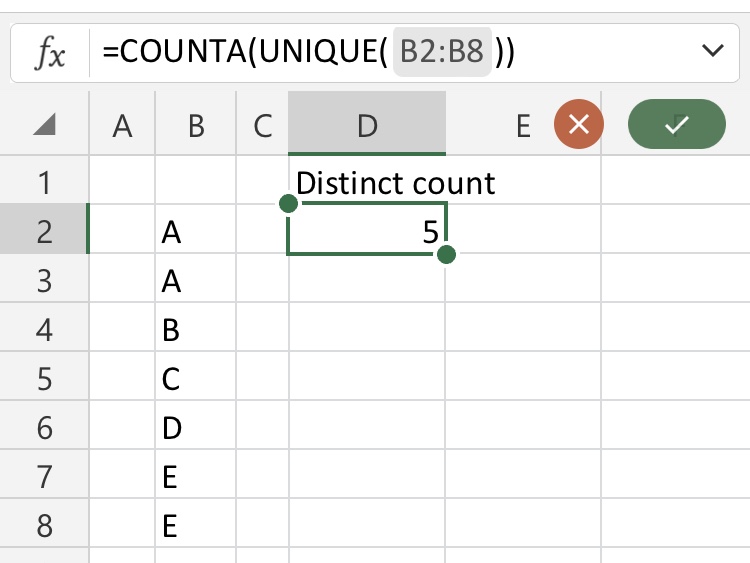
Task: Select row 1 header
Action: (x=43, y=183)
